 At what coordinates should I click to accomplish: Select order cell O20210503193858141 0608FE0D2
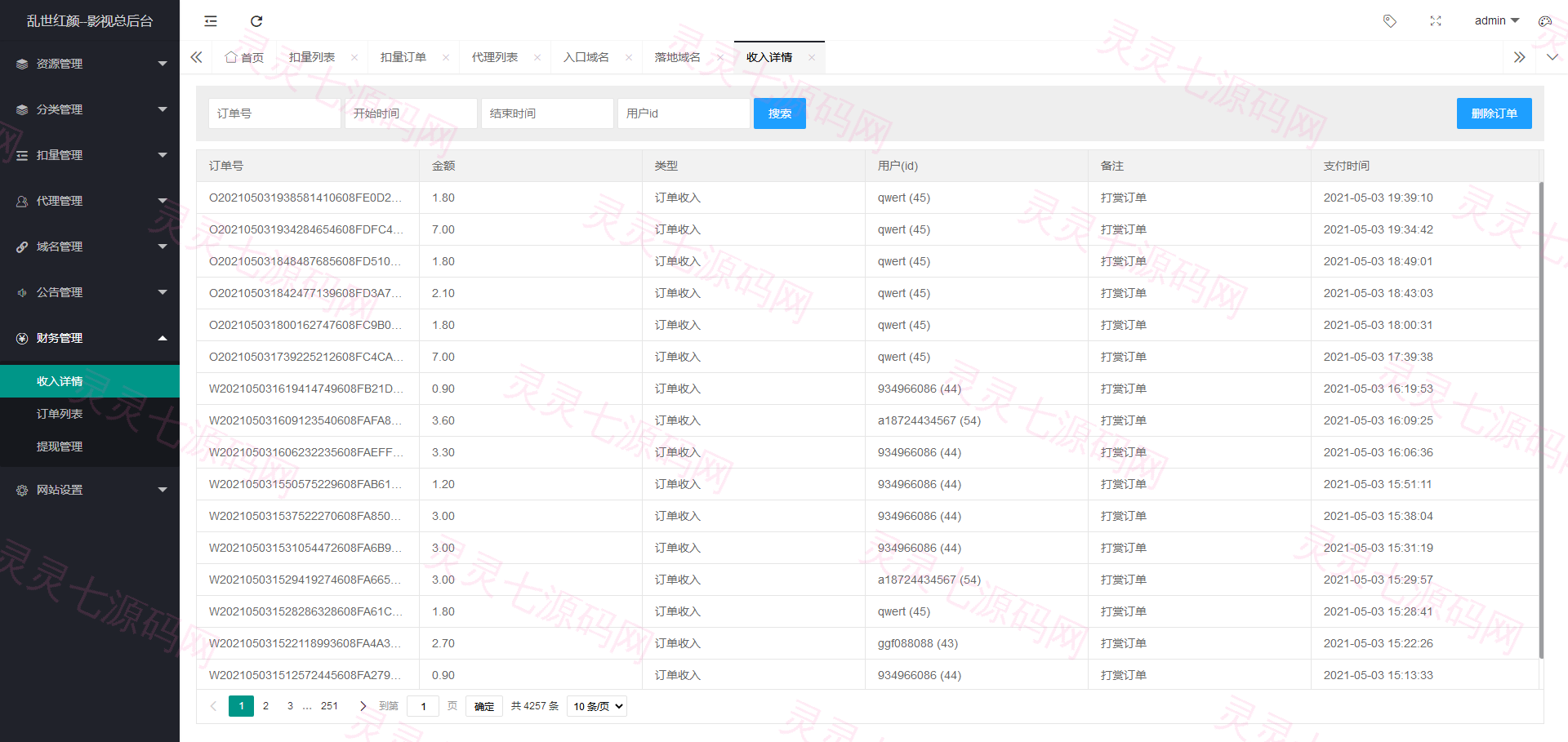(x=307, y=198)
